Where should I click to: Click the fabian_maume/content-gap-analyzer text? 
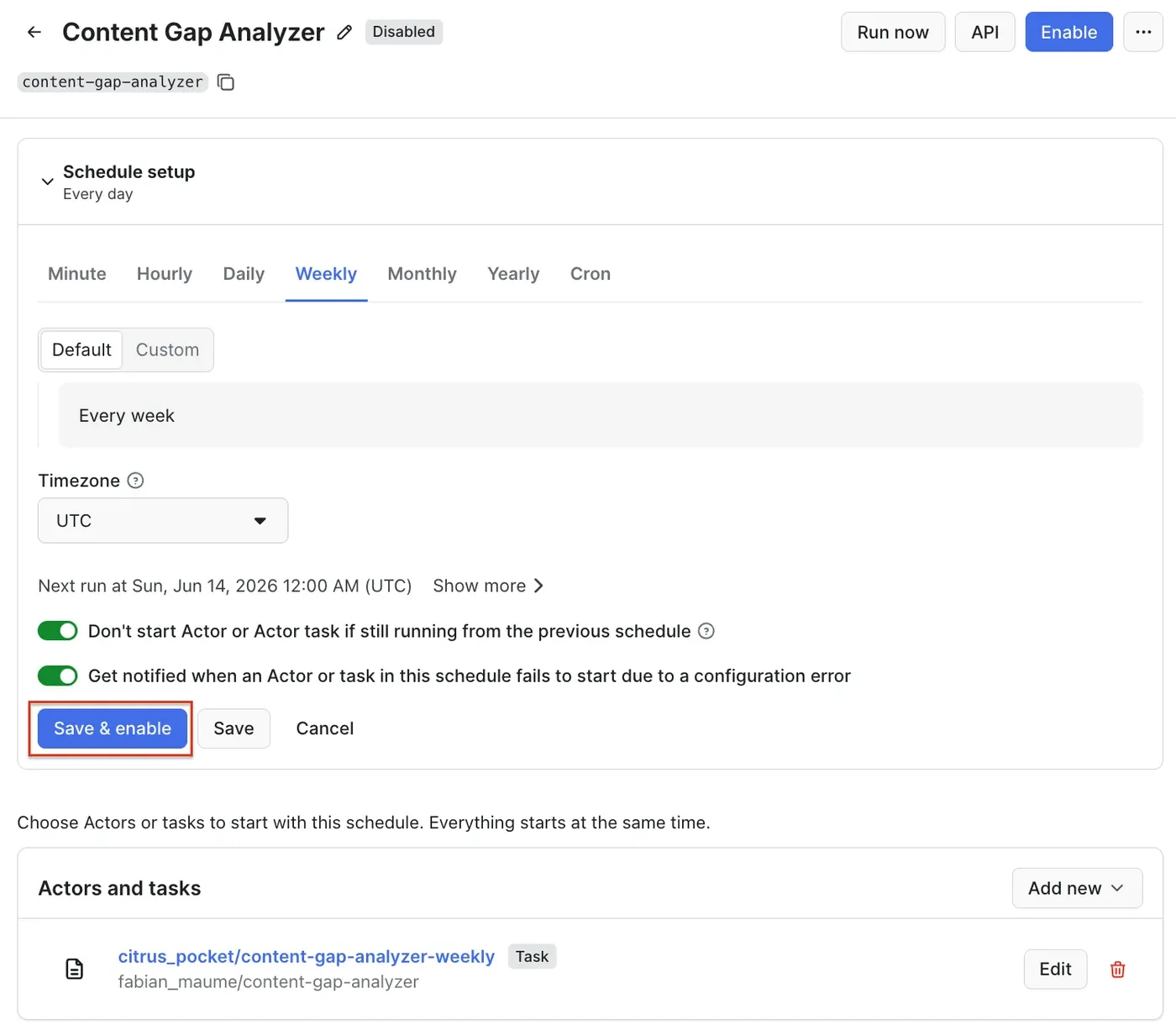click(268, 981)
